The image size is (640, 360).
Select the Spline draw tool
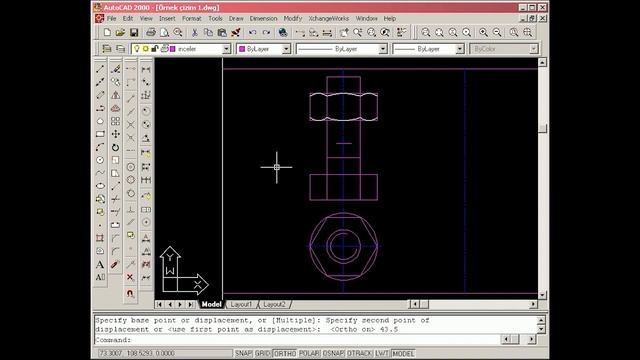(100, 173)
